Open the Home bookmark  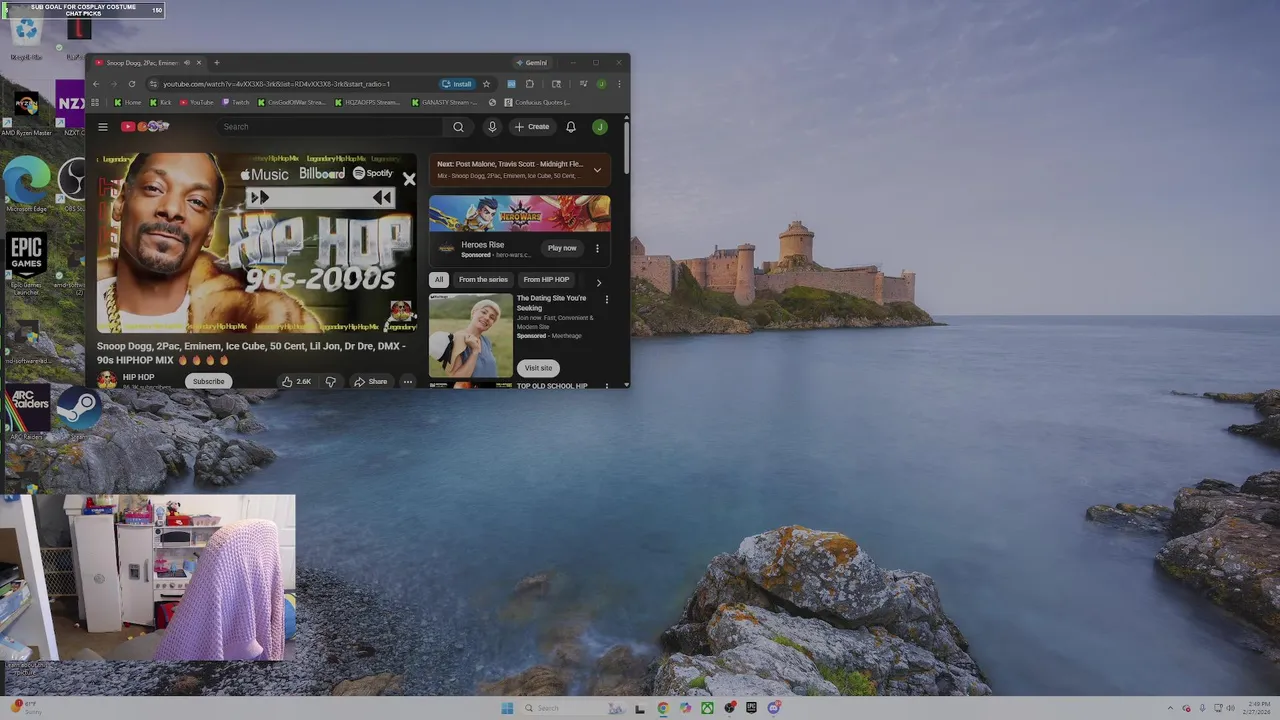pos(128,102)
